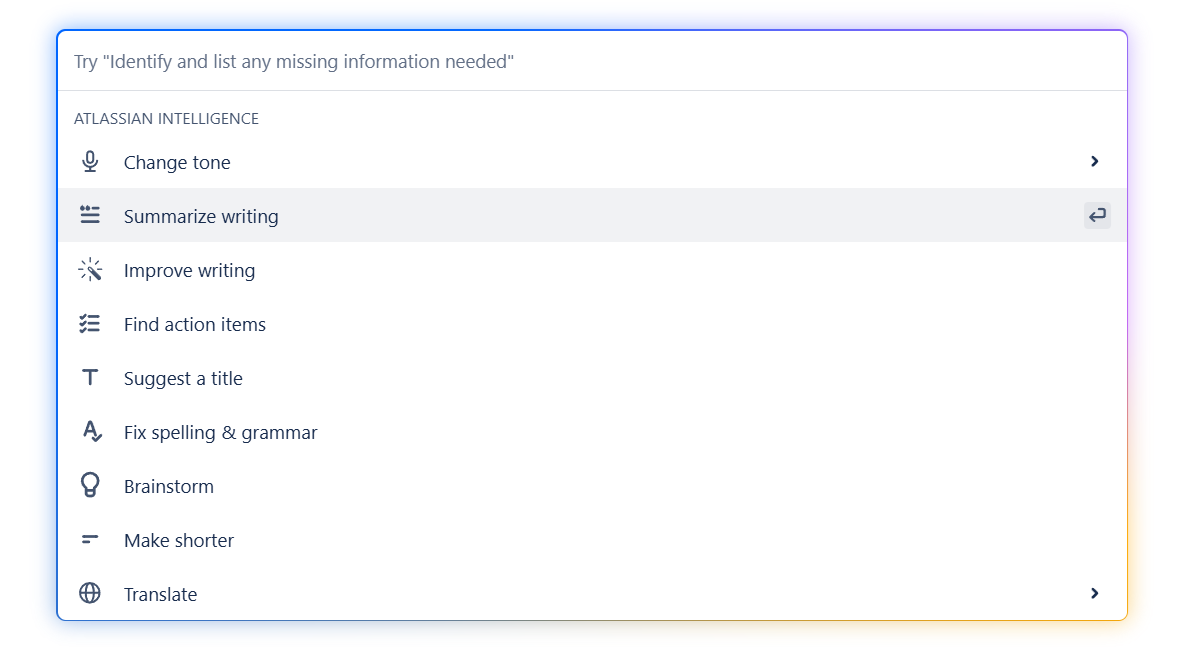
Task: Click the spelling check A icon
Action: 91,432
